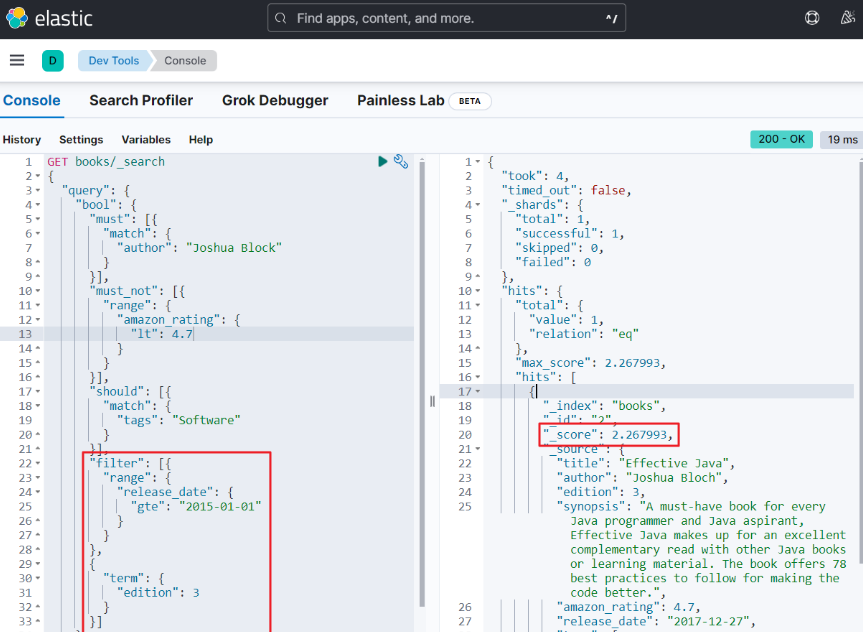
Task: Click the "edition": 3 request line
Action: pos(158,592)
